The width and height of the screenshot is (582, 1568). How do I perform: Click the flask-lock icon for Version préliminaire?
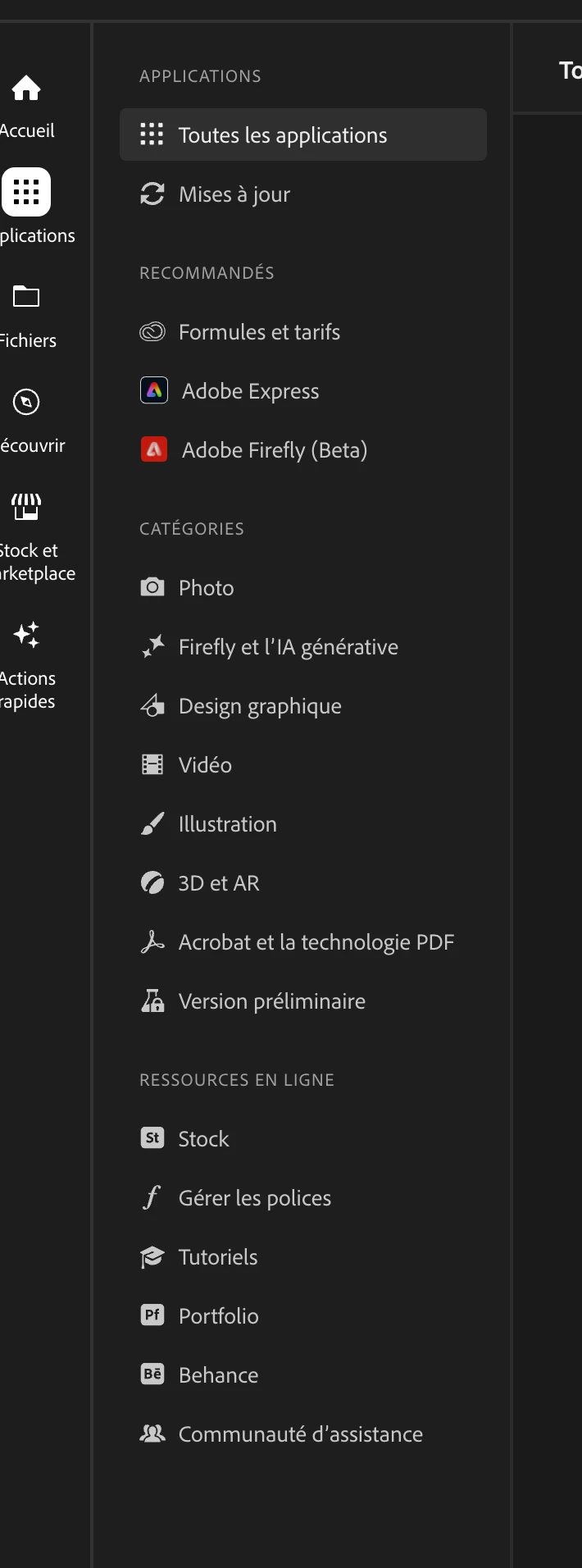point(152,1001)
